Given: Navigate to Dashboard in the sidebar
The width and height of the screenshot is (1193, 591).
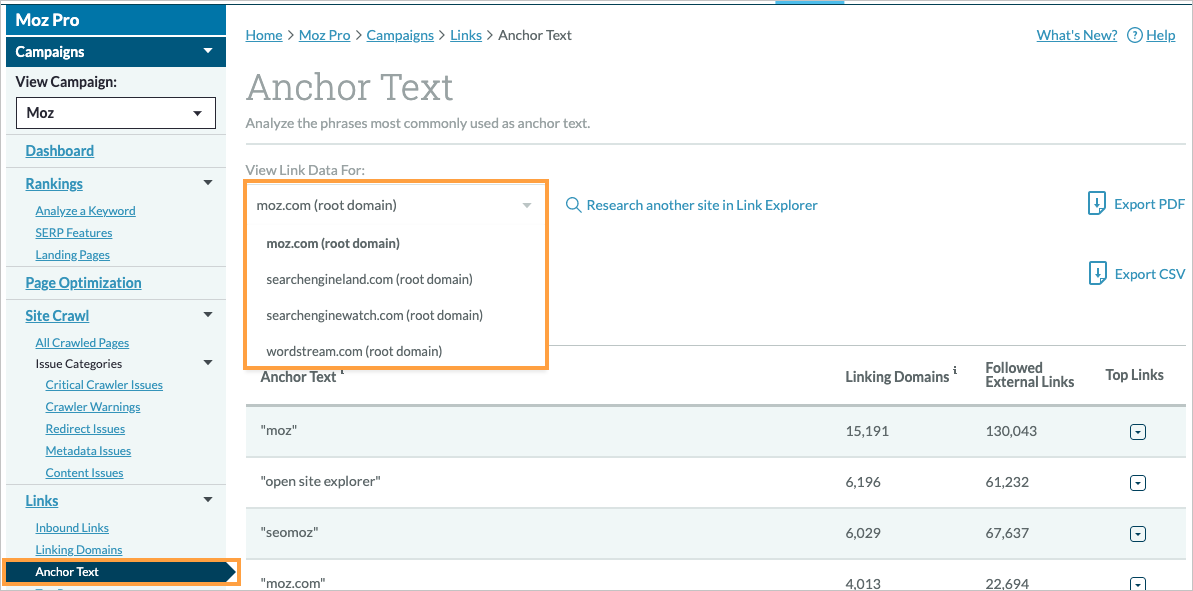Looking at the screenshot, I should coord(59,150).
